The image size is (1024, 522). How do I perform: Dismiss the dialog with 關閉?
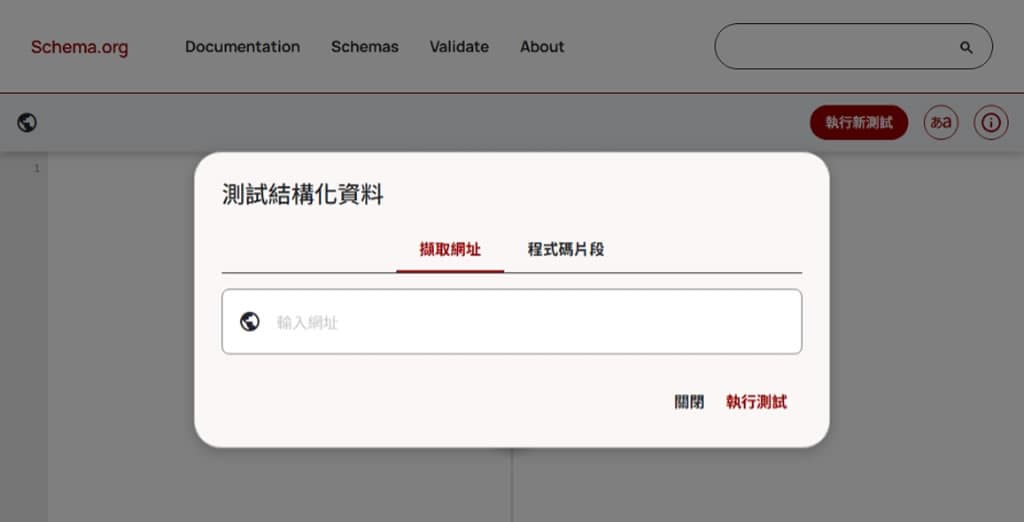tap(689, 402)
